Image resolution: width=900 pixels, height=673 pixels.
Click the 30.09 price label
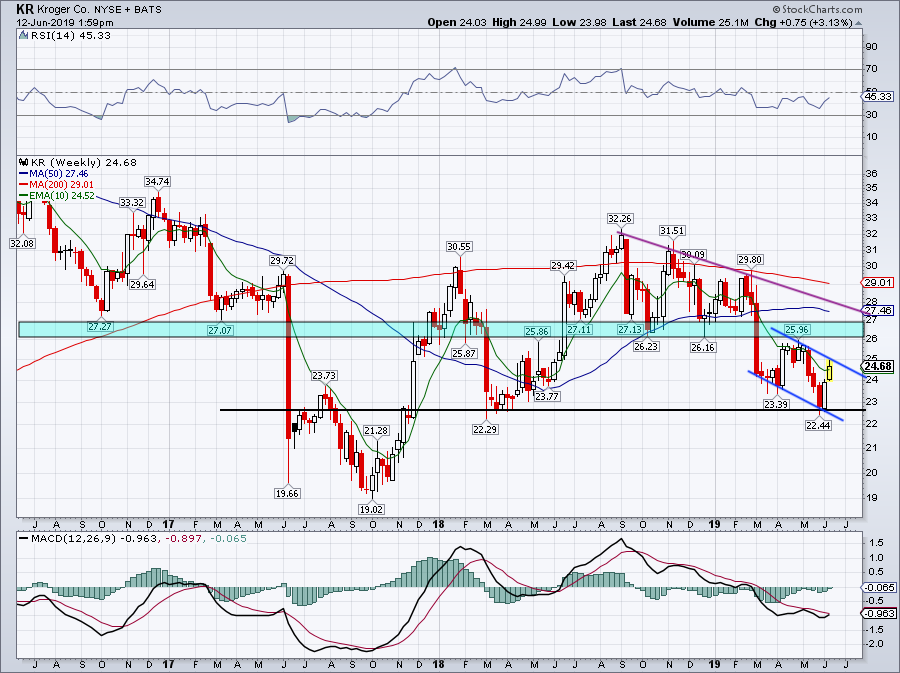(693, 255)
